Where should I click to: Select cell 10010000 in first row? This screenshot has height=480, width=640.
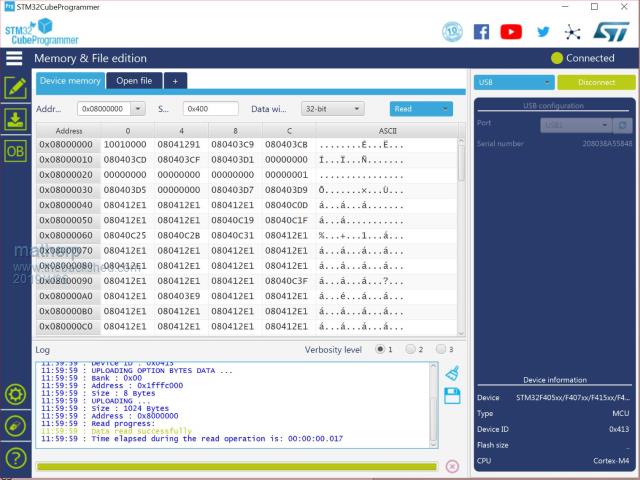pyautogui.click(x=125, y=144)
